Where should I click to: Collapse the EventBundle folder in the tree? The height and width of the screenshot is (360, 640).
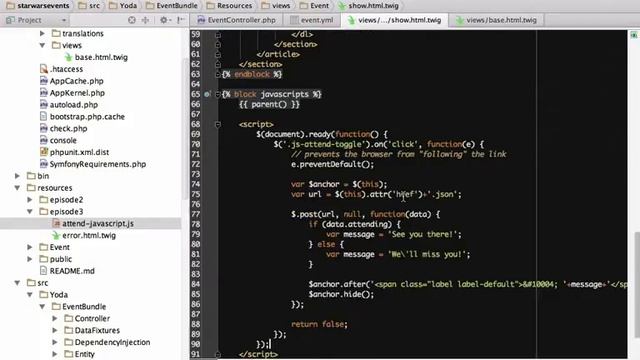pos(42,306)
